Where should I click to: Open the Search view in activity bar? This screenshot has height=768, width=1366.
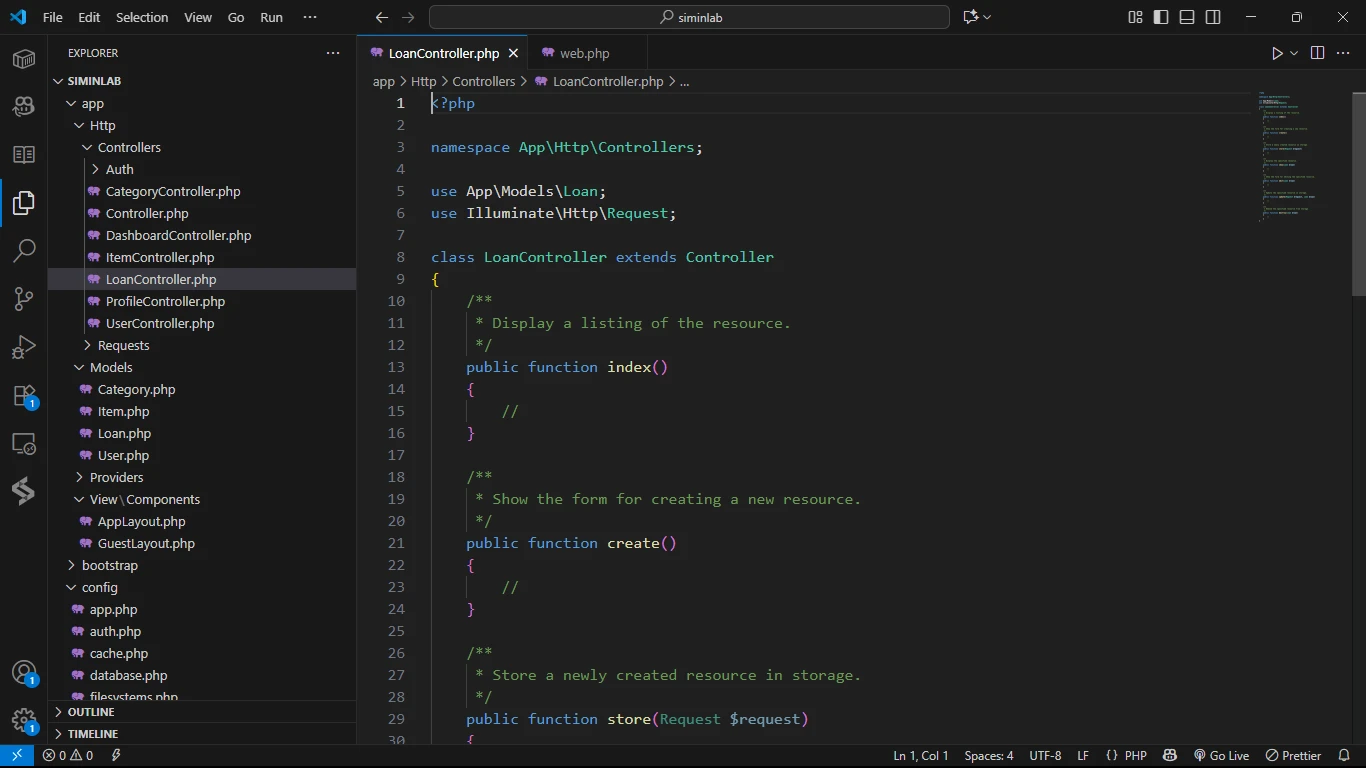(x=24, y=250)
